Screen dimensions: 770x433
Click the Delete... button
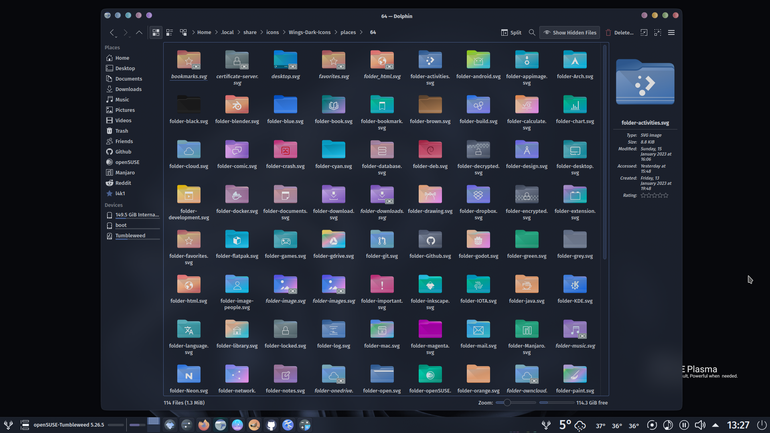[619, 32]
